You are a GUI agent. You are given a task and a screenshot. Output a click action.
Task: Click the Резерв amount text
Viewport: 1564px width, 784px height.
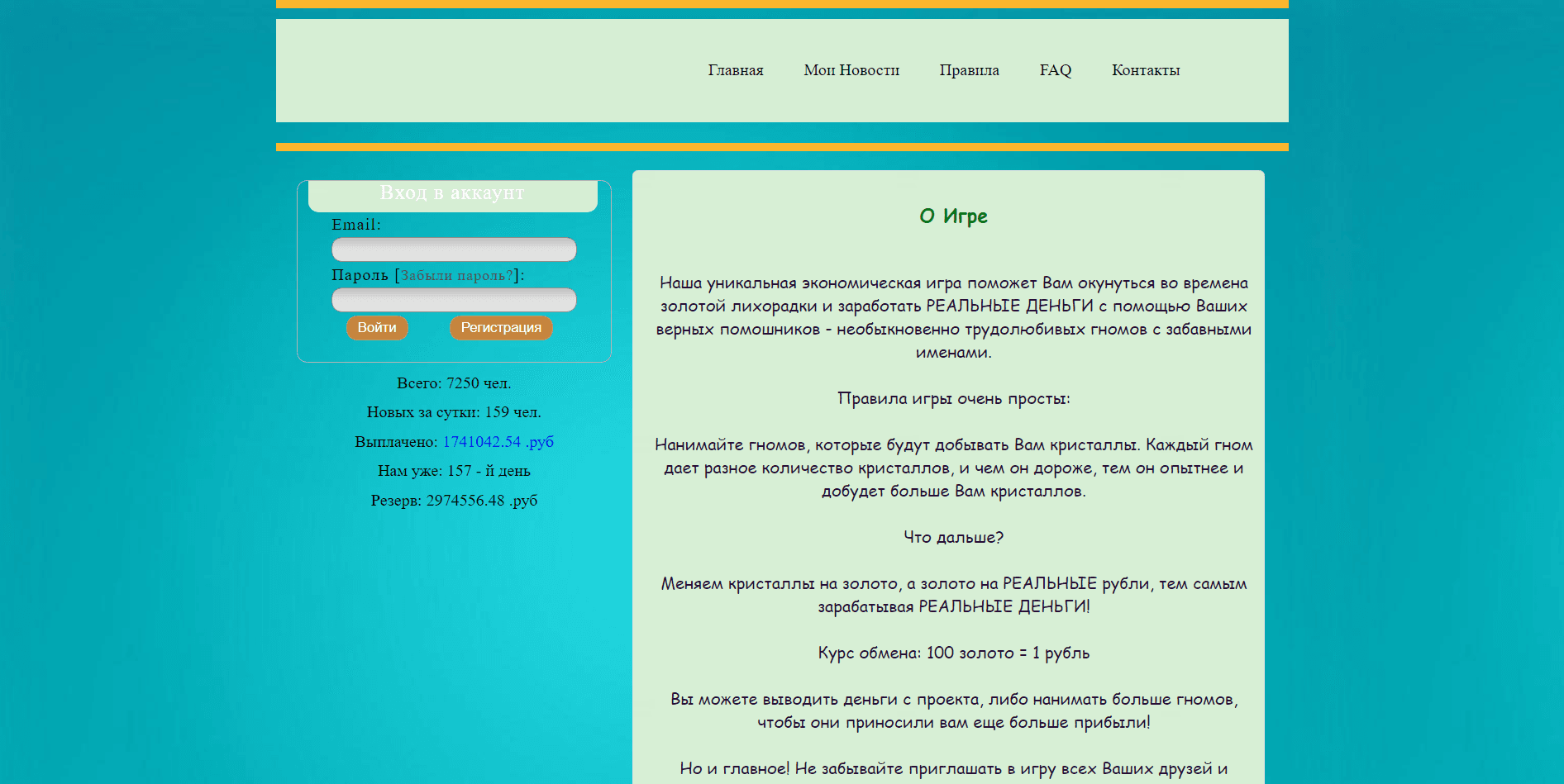coord(453,500)
